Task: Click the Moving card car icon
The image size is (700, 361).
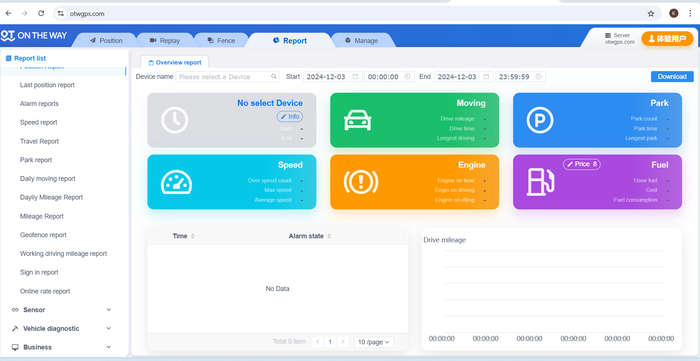Action: pos(357,120)
